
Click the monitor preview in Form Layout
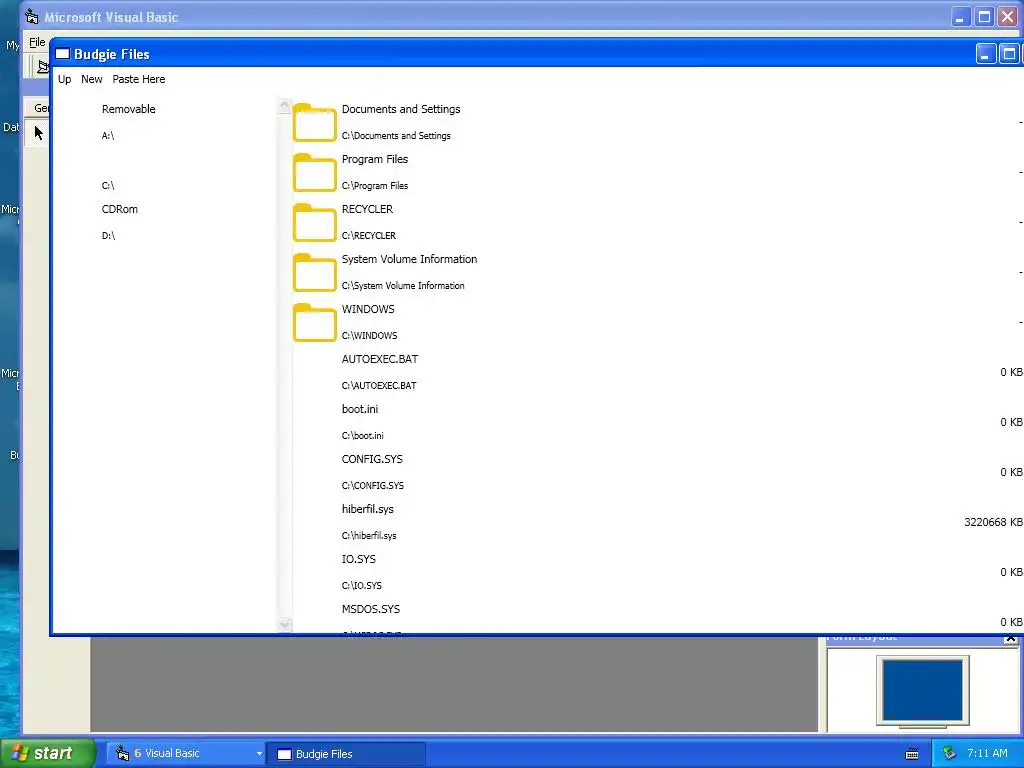coord(922,692)
